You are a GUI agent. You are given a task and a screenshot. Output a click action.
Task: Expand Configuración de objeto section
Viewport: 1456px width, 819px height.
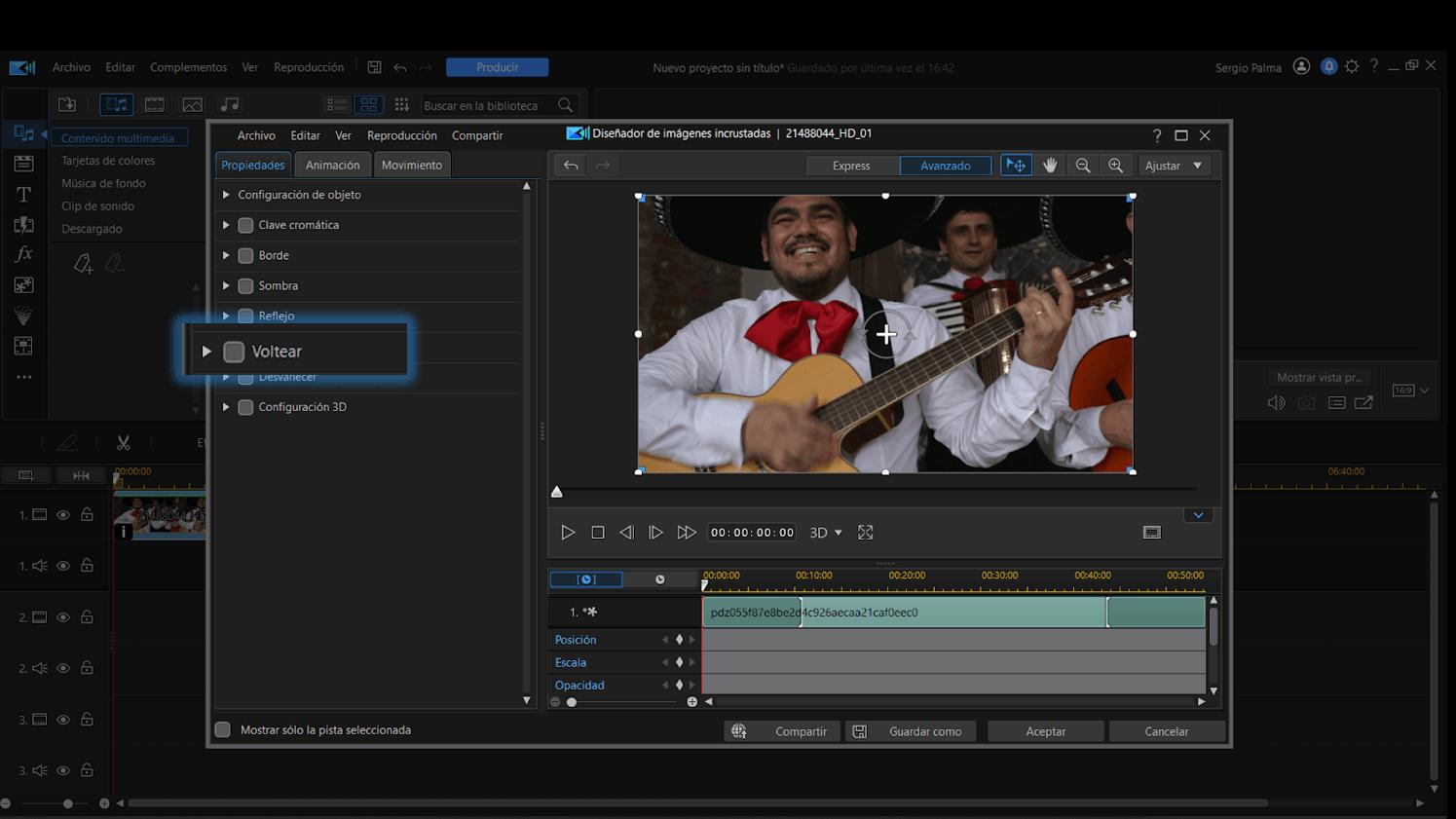(226, 195)
